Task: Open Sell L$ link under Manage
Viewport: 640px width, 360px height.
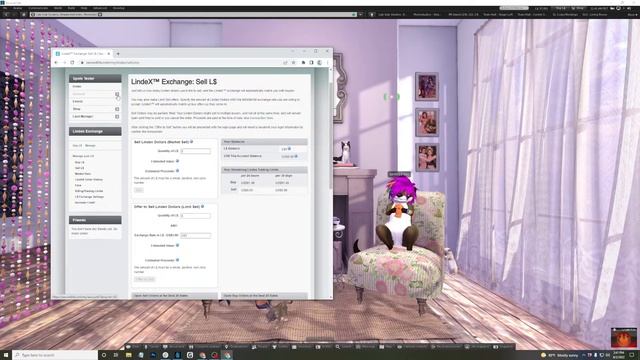Action: (x=80, y=168)
